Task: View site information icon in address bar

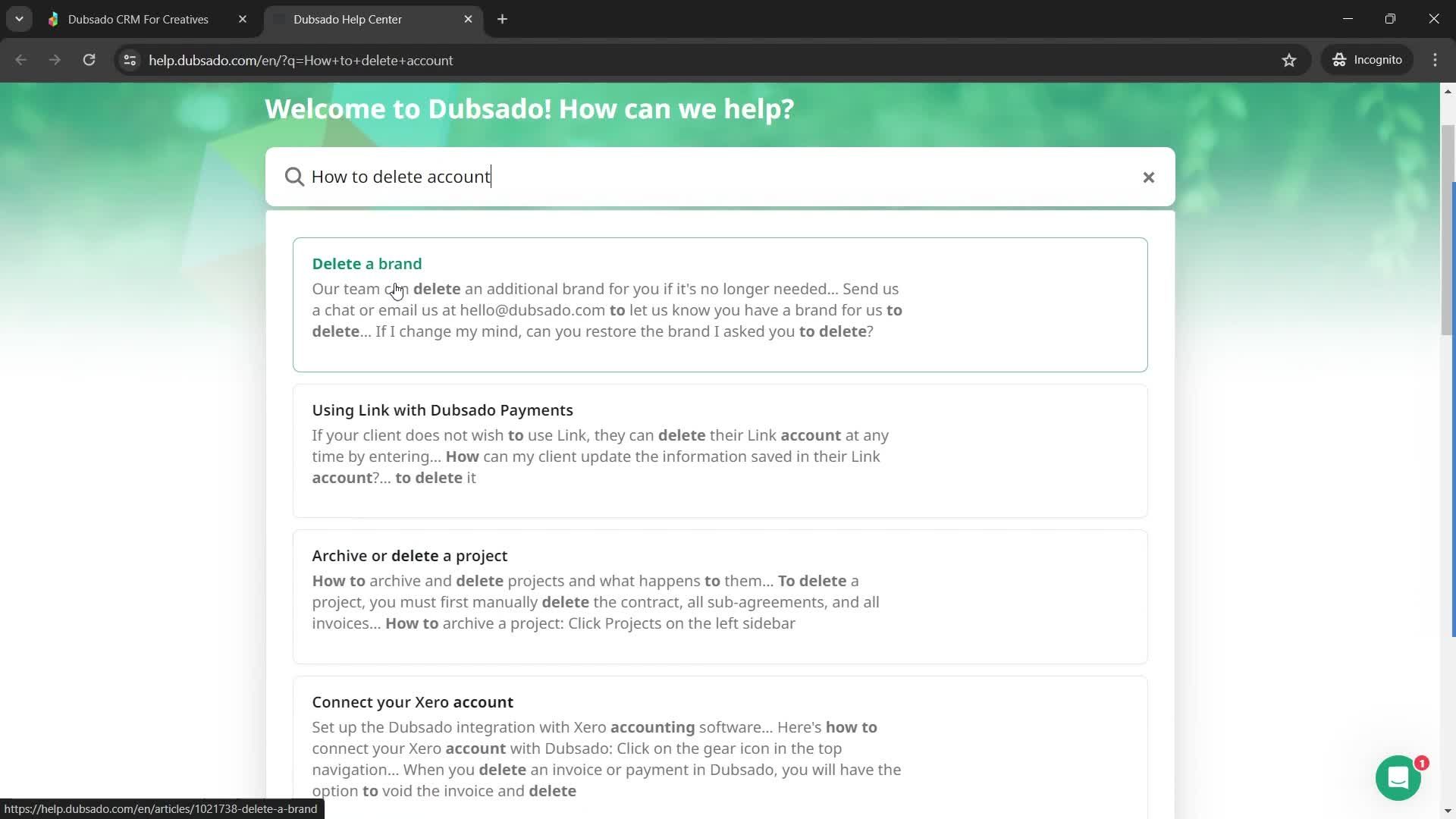Action: (130, 60)
